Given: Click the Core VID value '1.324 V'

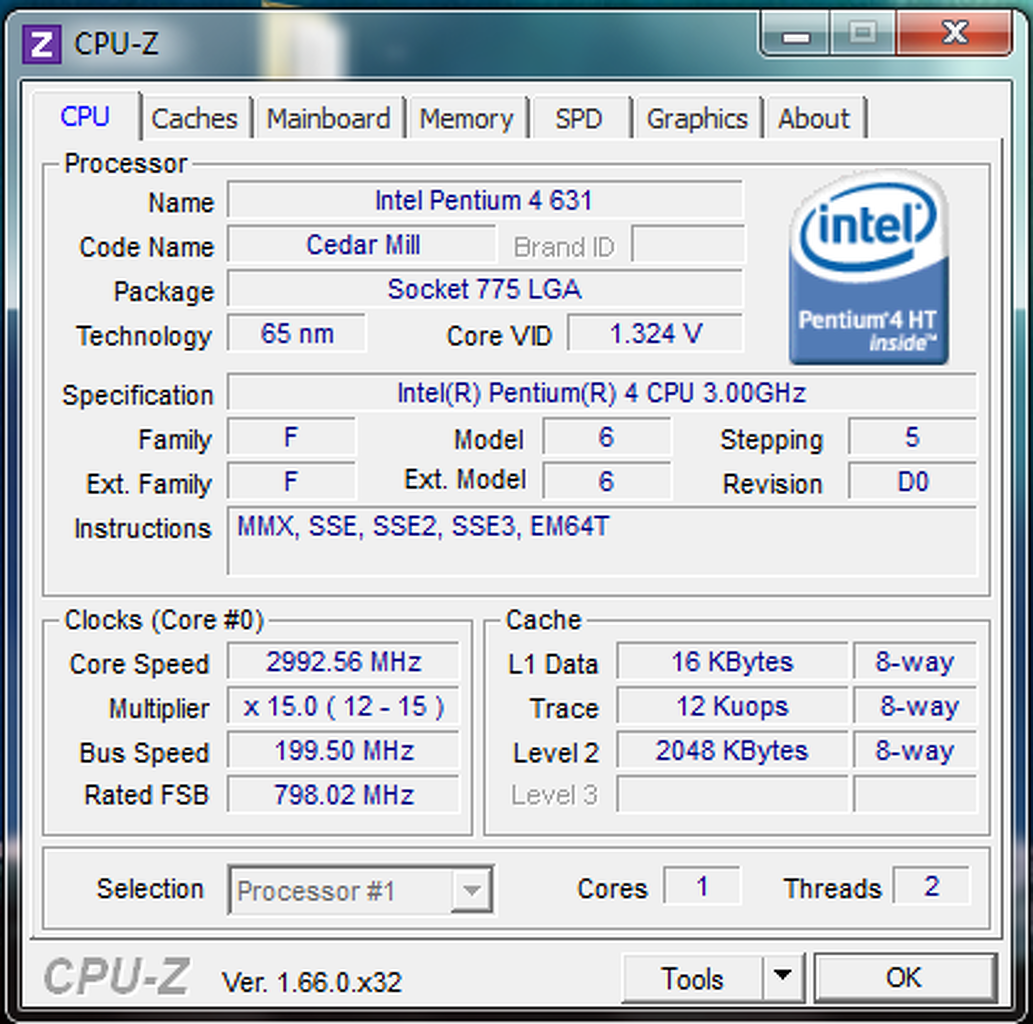Looking at the screenshot, I should 656,333.
